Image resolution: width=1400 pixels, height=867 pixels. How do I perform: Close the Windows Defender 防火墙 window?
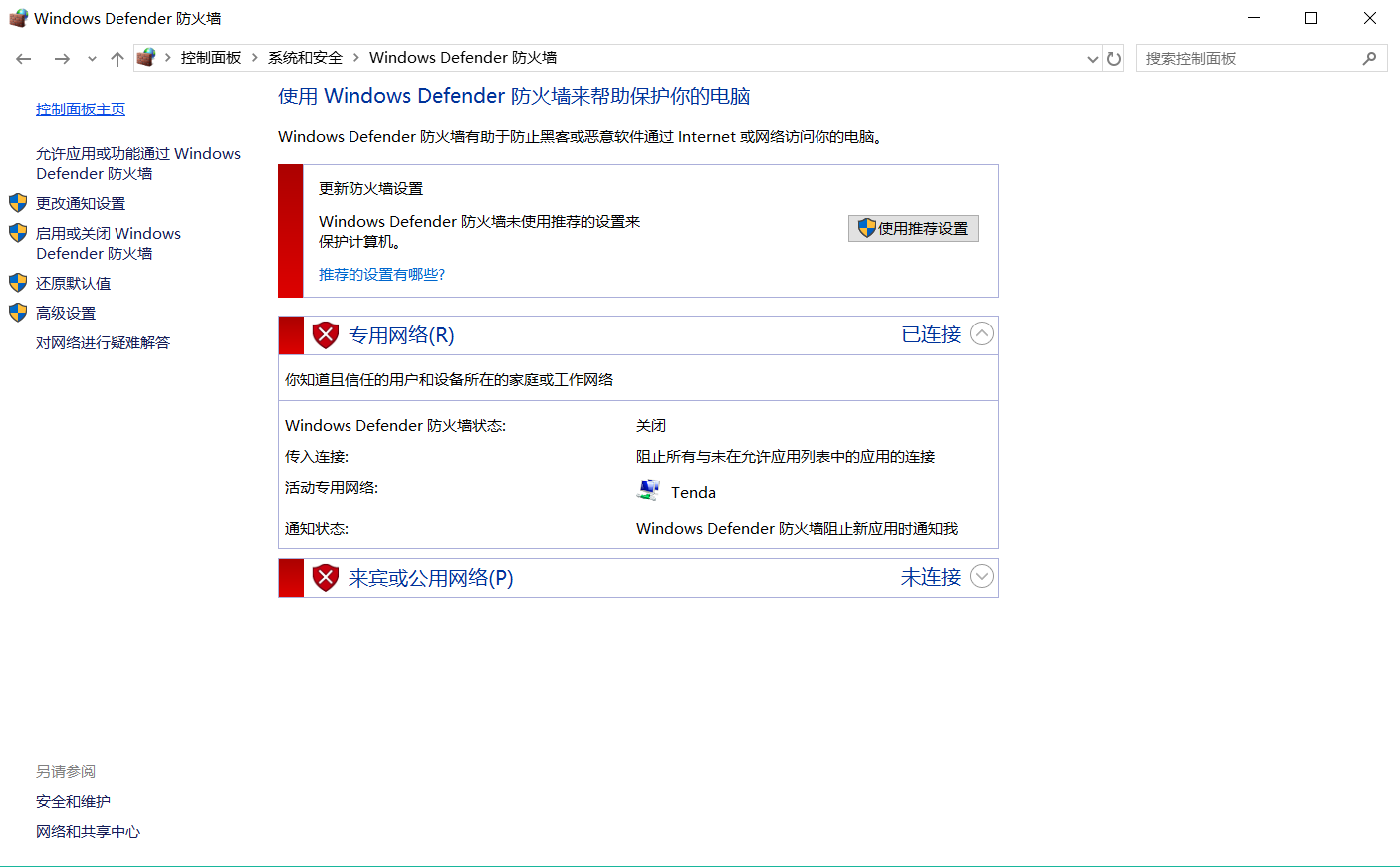coord(1370,18)
